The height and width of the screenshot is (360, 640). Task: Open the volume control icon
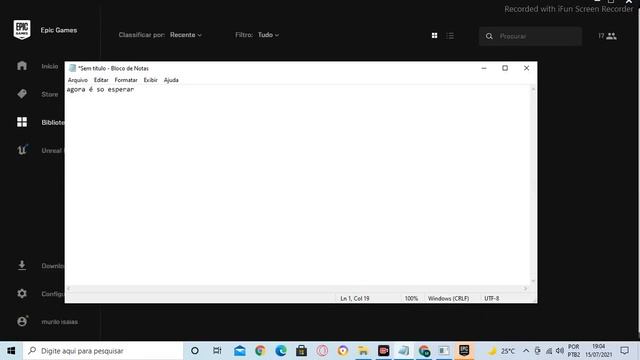[x=560, y=351]
